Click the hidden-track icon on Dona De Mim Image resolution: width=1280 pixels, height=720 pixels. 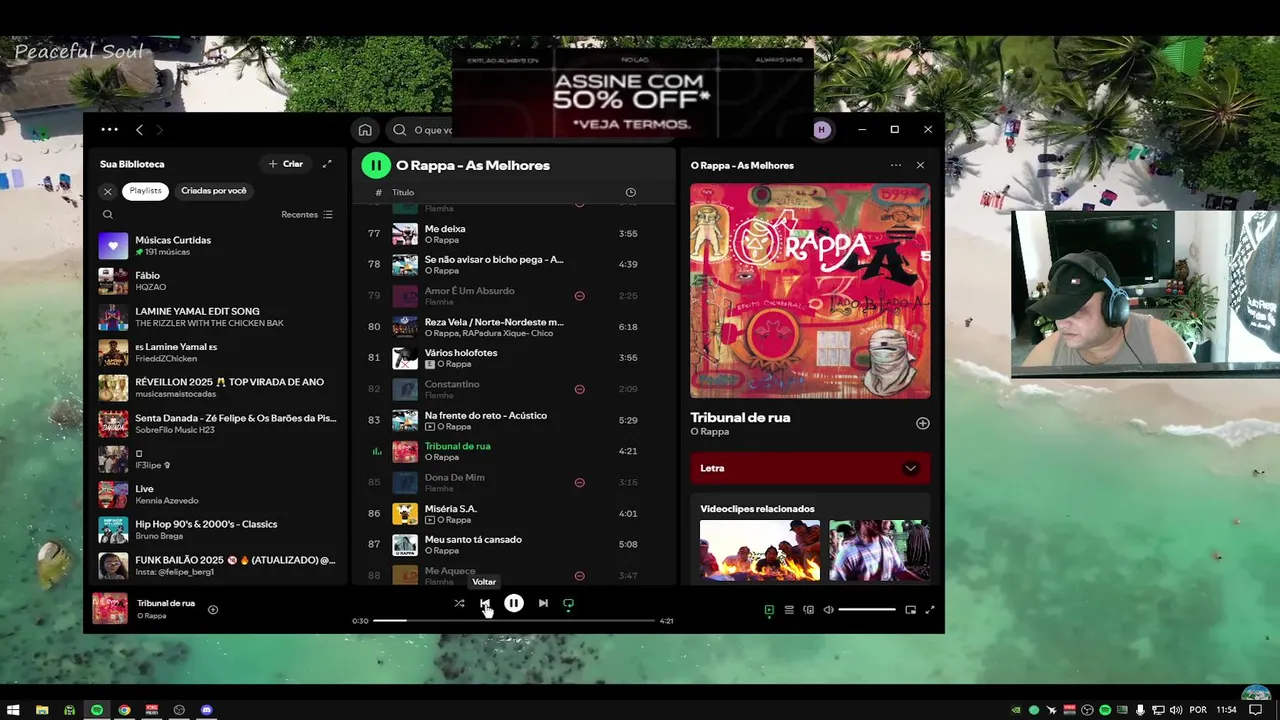point(579,482)
